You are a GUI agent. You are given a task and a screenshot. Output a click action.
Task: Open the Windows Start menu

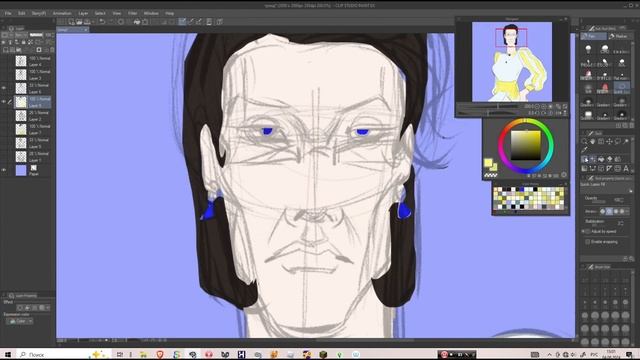coord(7,354)
